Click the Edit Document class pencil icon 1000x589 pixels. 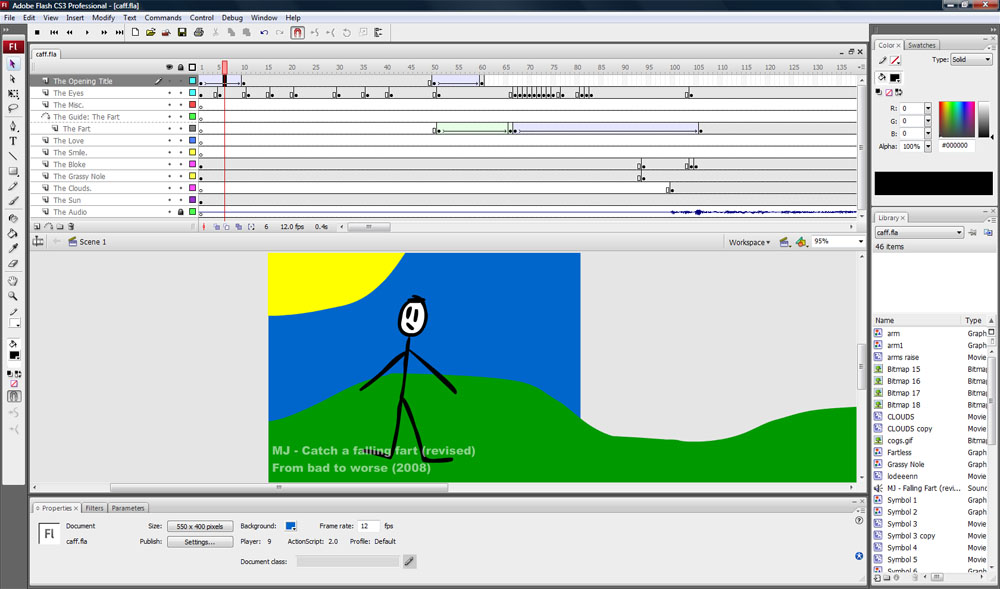pos(409,561)
